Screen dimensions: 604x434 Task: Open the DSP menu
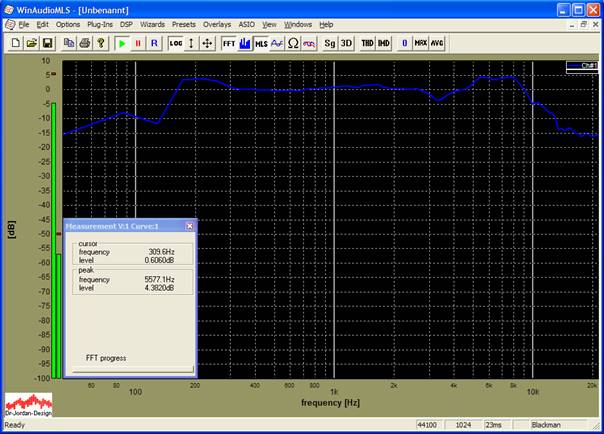(x=126, y=24)
